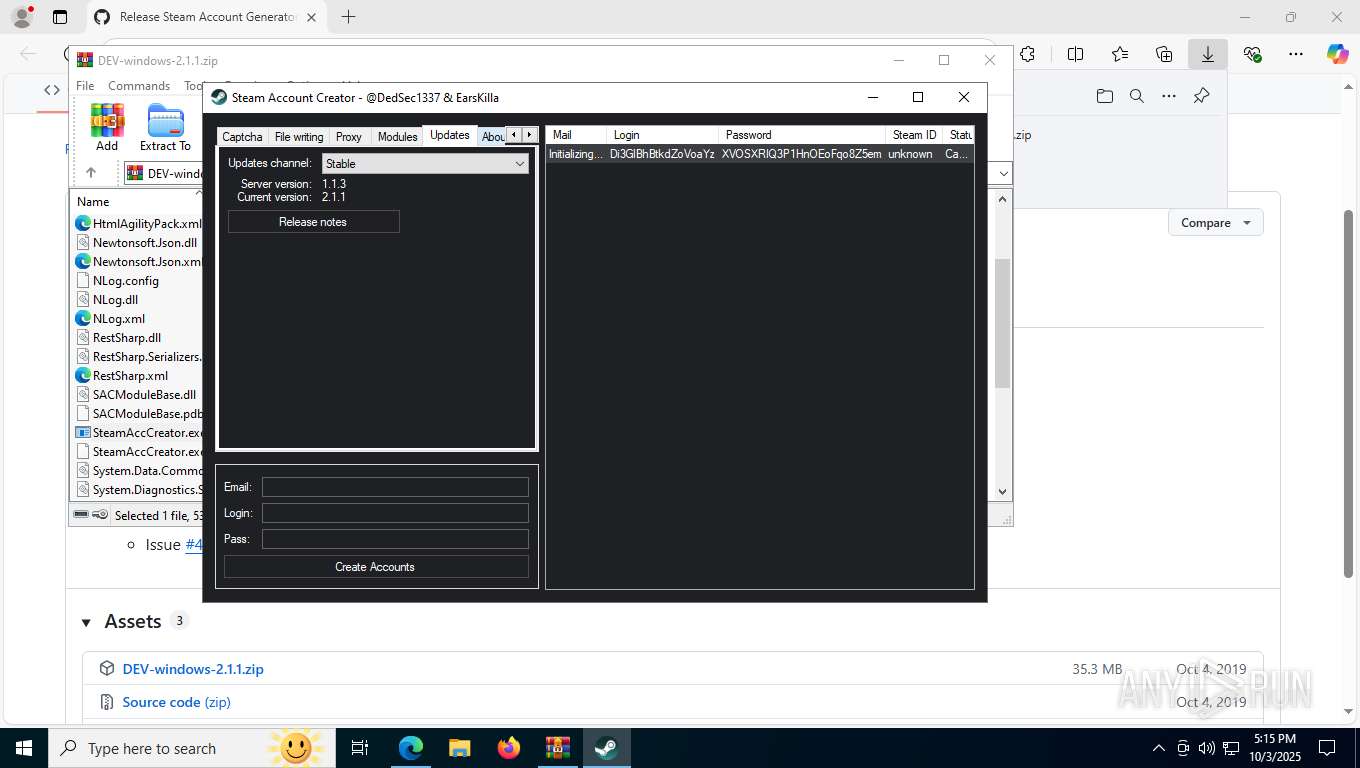The width and height of the screenshot is (1360, 768).
Task: Open new browser tab plus button
Action: coord(348,17)
